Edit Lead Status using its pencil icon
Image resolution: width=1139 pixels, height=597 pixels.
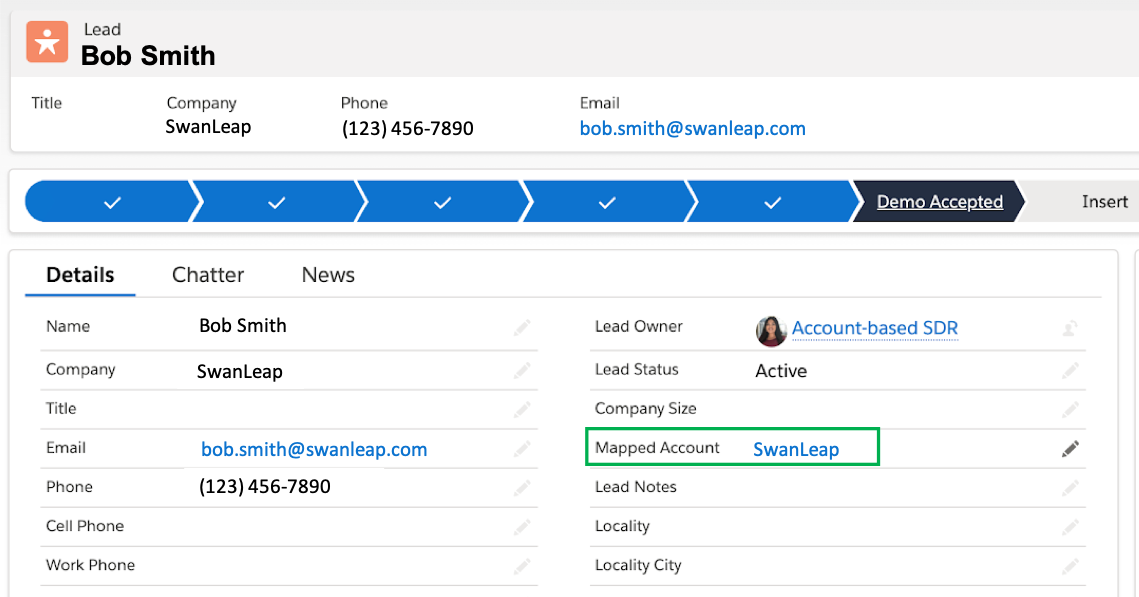coord(1070,371)
